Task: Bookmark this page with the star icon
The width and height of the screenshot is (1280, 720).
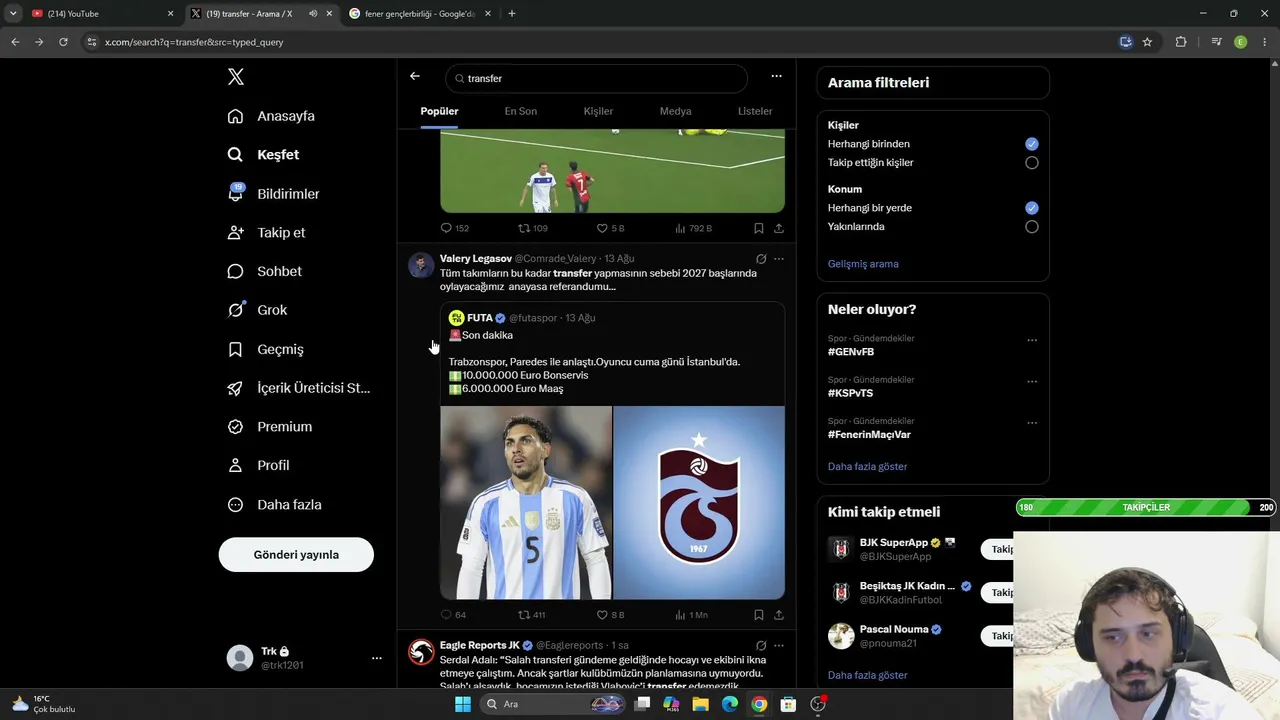Action: coord(1147,42)
